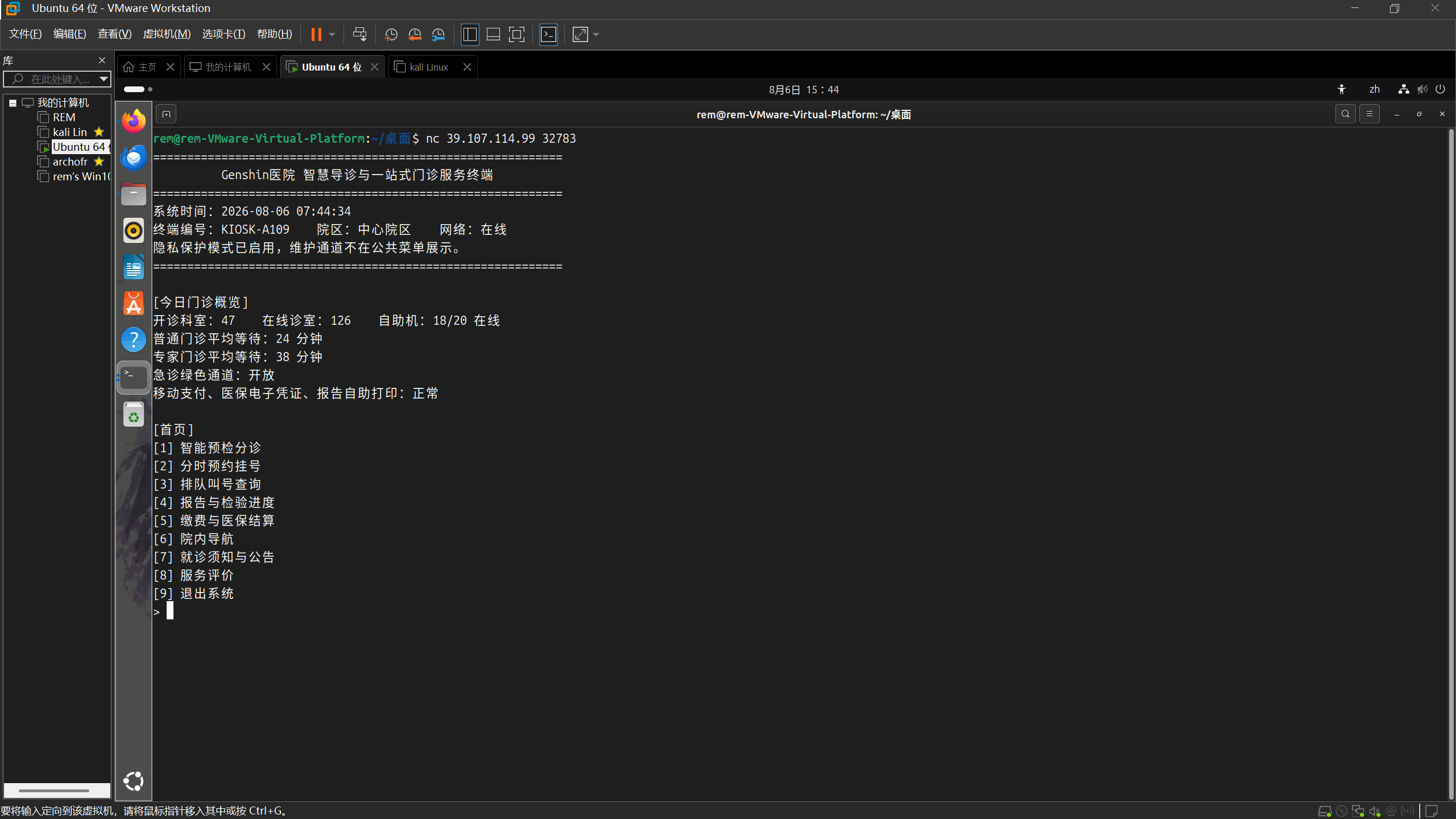Enter full screen mode from the toolbar
This screenshot has width=1456, height=819.
(516, 35)
